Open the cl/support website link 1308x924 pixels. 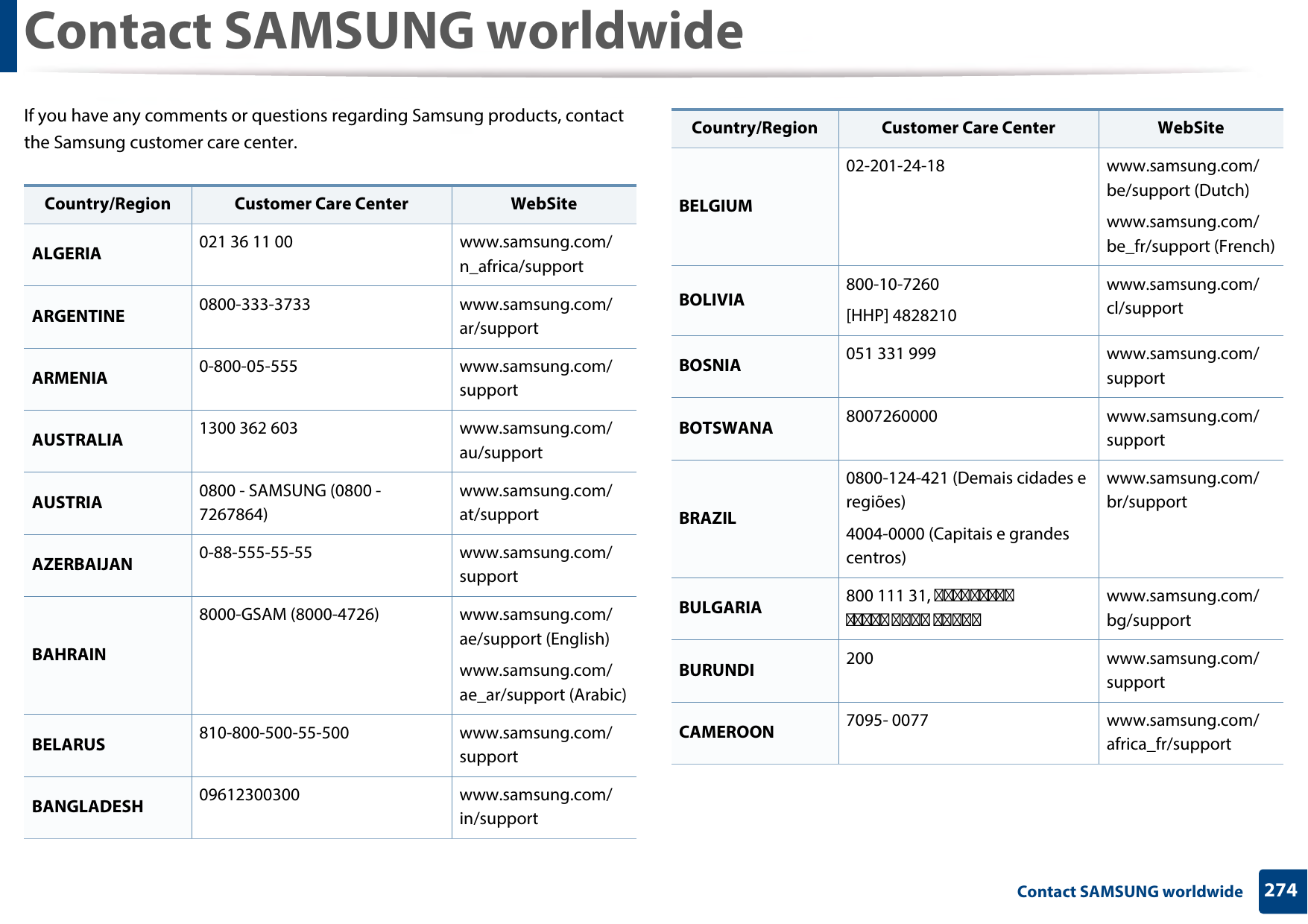1183,296
